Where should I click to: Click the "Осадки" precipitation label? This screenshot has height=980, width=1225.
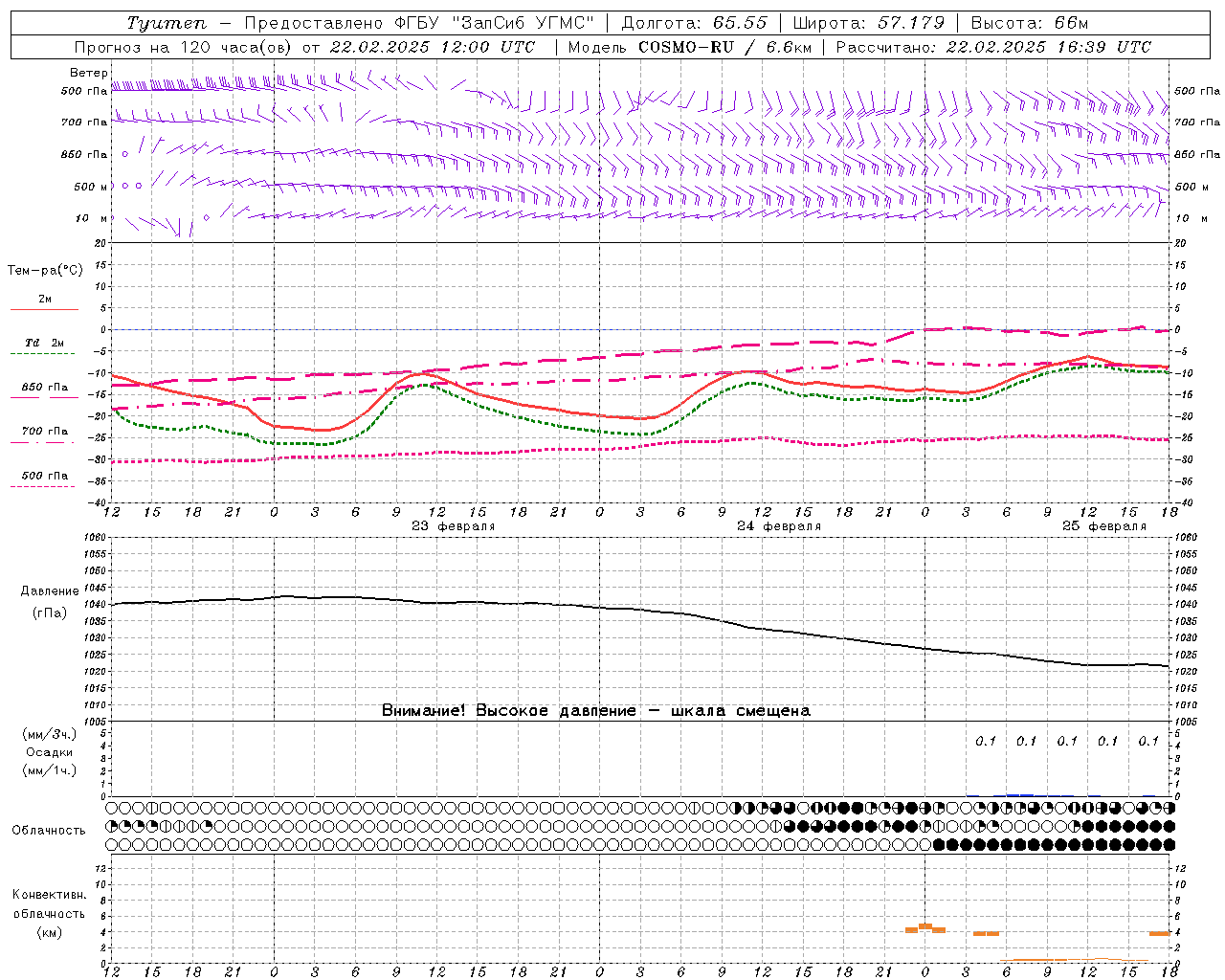(50, 752)
